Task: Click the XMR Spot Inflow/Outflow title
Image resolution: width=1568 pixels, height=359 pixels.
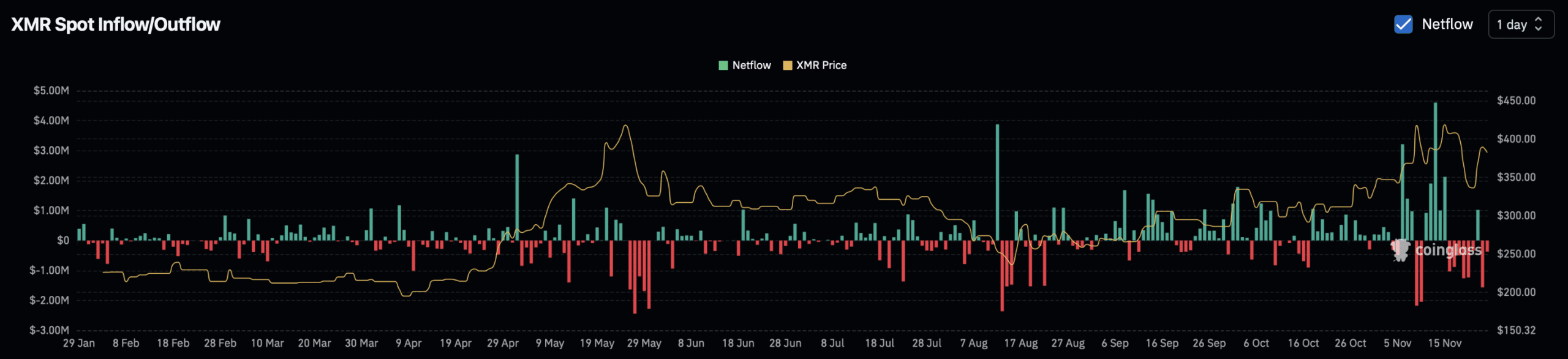Action: pos(116,25)
